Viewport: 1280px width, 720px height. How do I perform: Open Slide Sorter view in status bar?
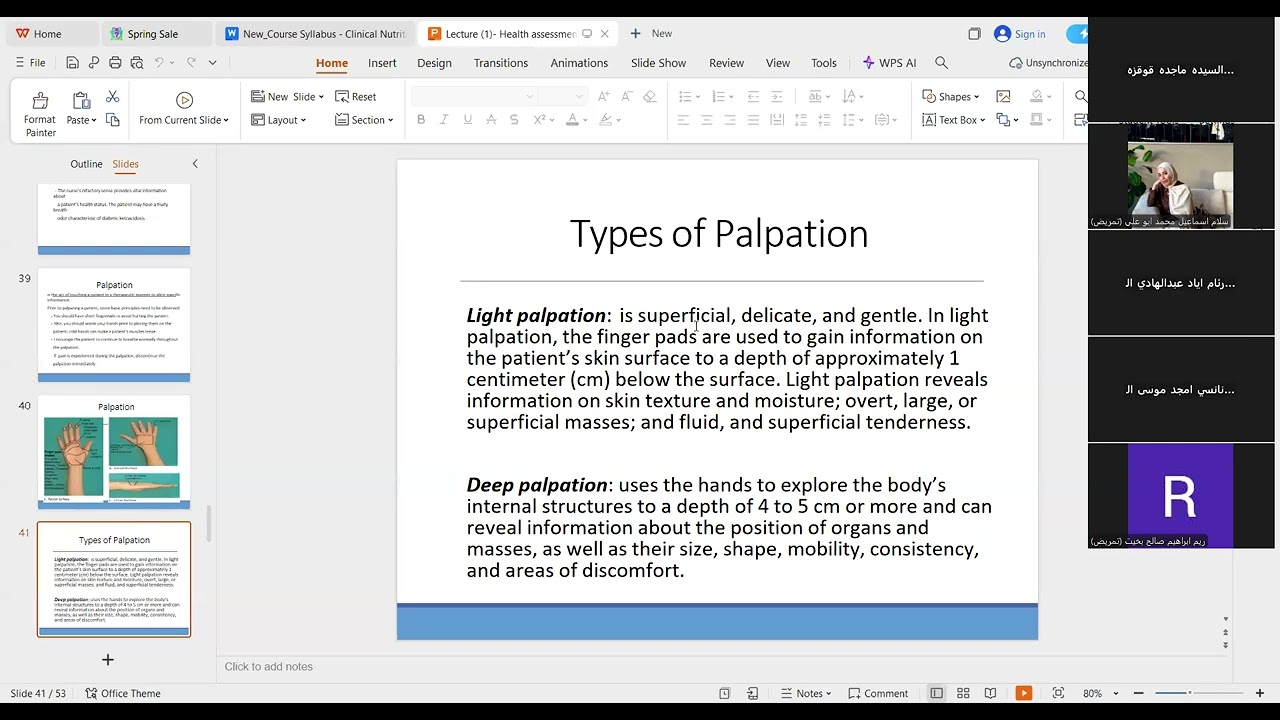(x=963, y=693)
